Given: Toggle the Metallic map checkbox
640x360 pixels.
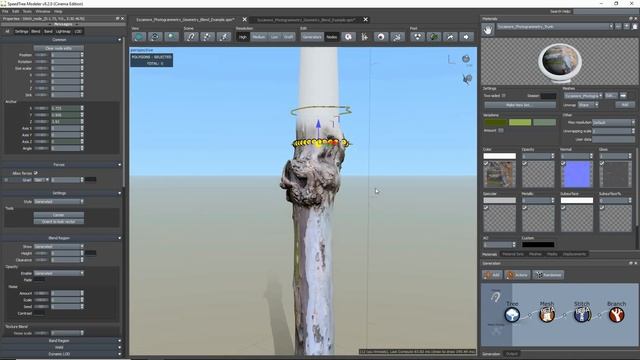Looking at the screenshot, I should pyautogui.click(x=524, y=208).
